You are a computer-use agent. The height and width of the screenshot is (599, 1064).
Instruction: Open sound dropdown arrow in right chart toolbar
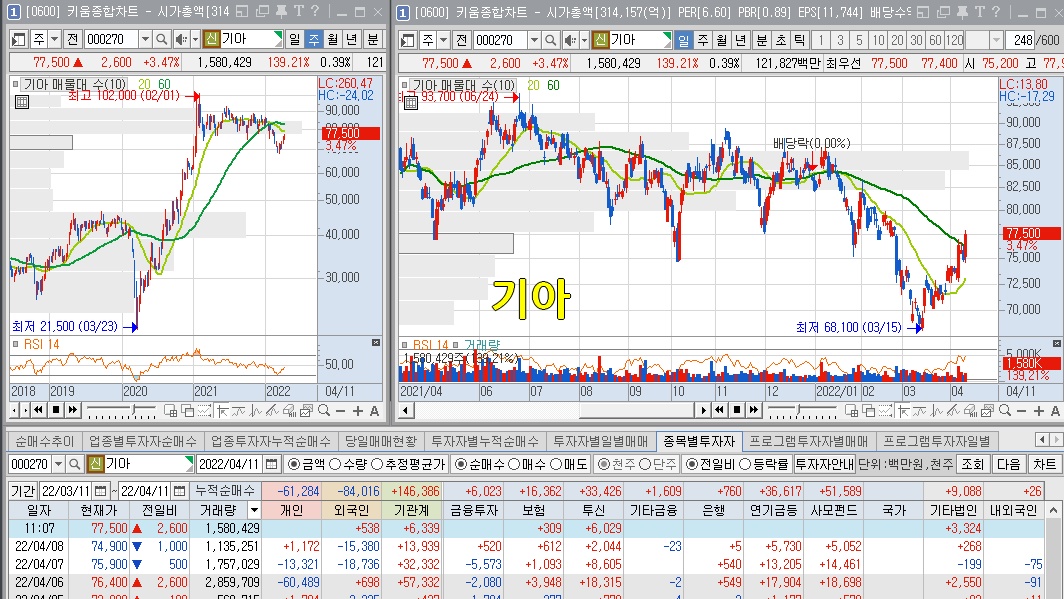pyautogui.click(x=584, y=40)
